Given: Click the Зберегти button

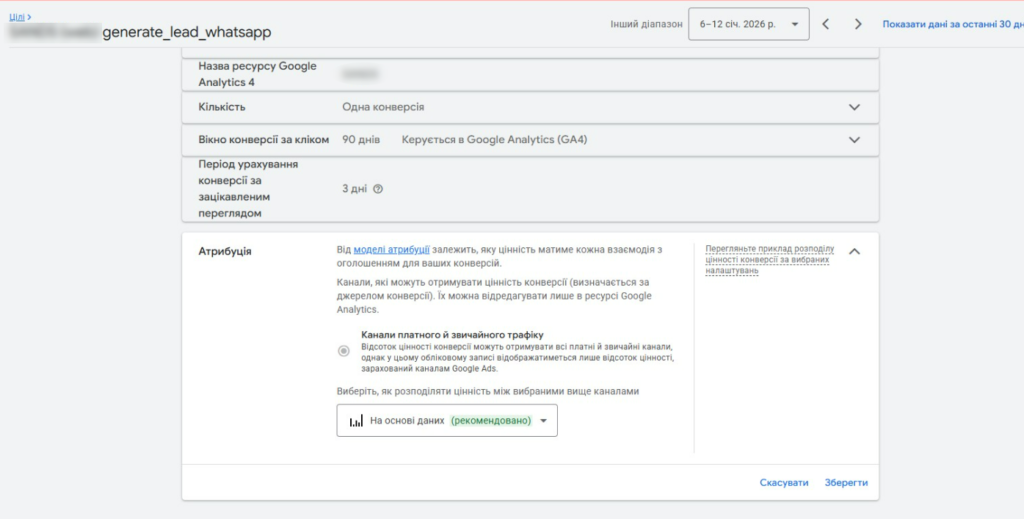Looking at the screenshot, I should [x=846, y=482].
